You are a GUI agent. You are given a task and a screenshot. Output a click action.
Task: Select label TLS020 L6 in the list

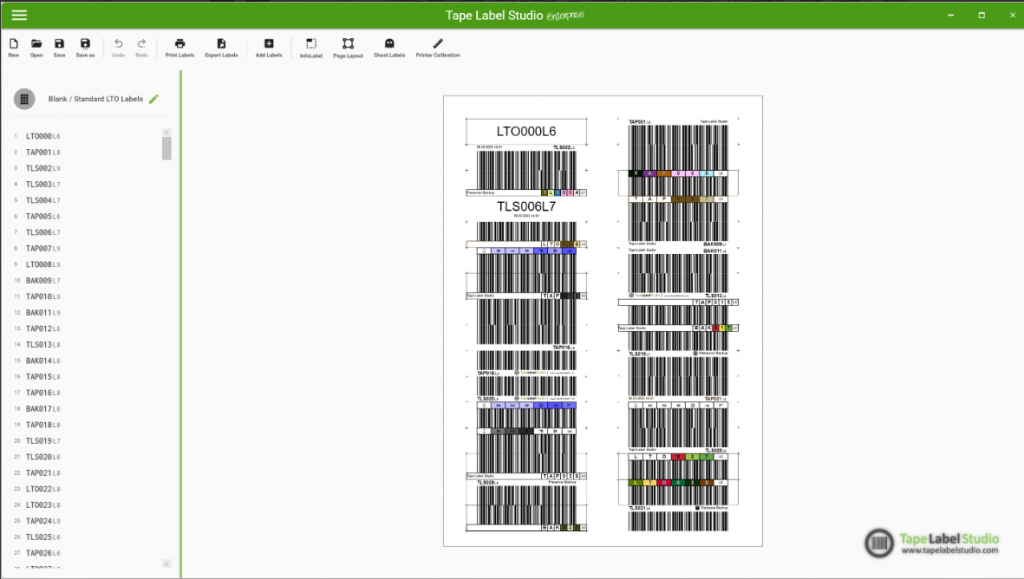pyautogui.click(x=43, y=457)
